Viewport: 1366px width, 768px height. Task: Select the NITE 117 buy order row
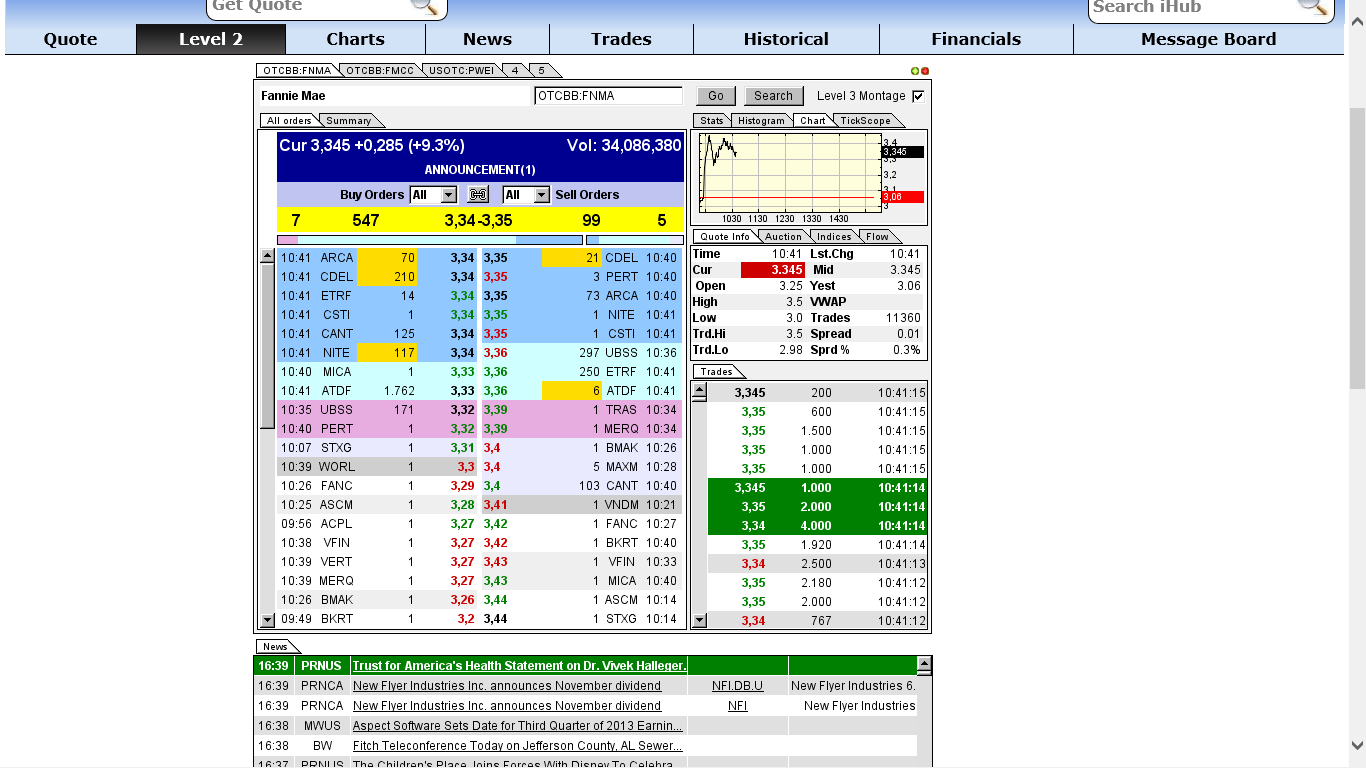(x=378, y=353)
